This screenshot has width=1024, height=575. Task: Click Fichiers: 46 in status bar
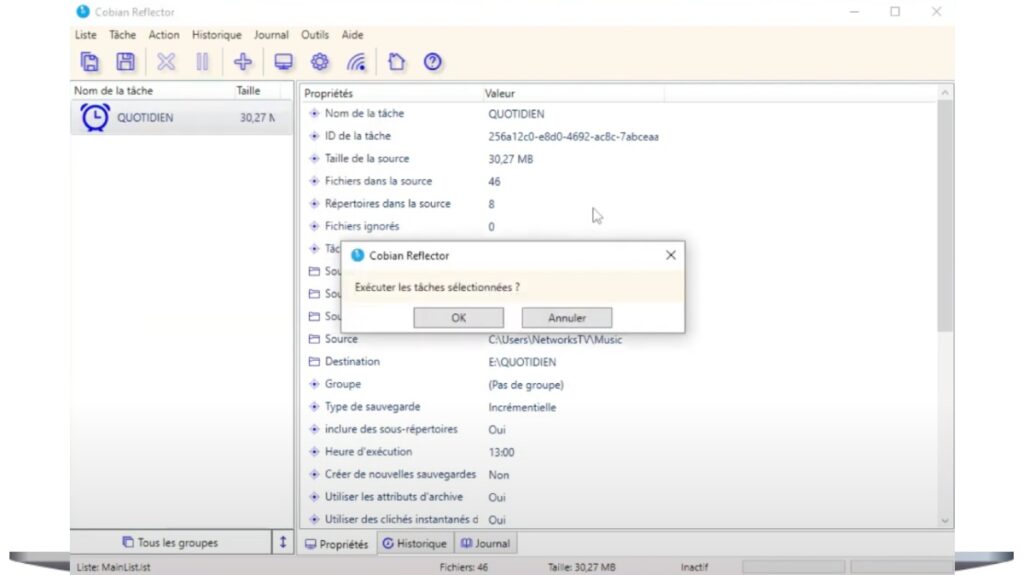pyautogui.click(x=464, y=567)
